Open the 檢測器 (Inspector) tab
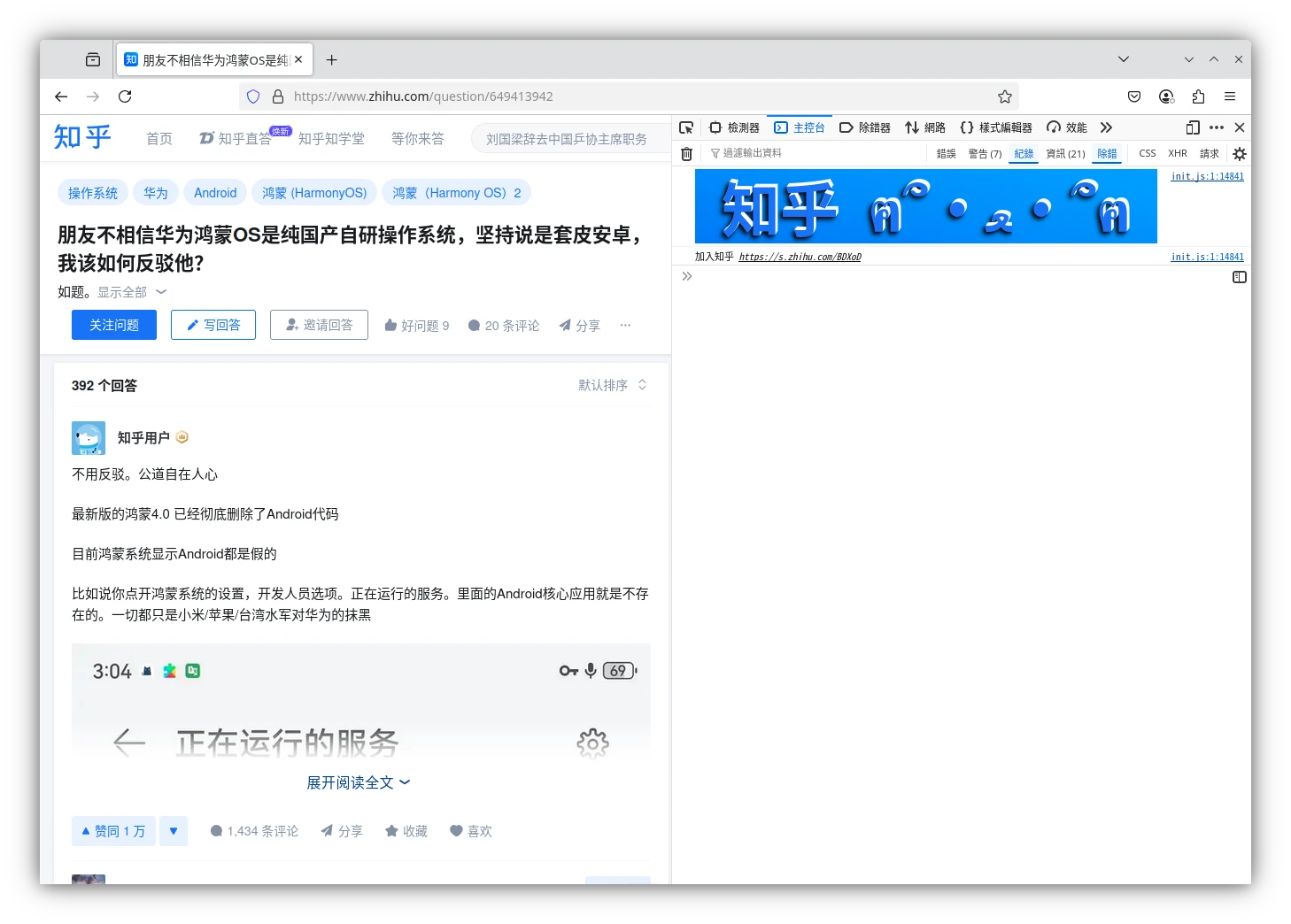 735,127
